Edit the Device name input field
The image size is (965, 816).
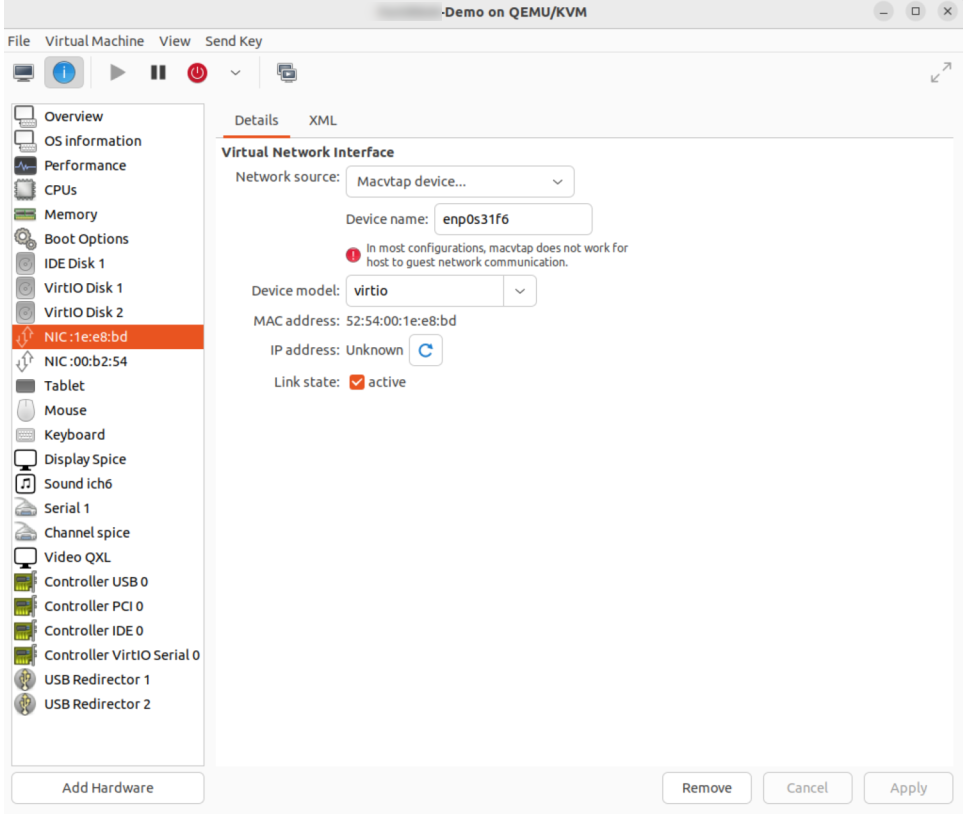click(512, 218)
